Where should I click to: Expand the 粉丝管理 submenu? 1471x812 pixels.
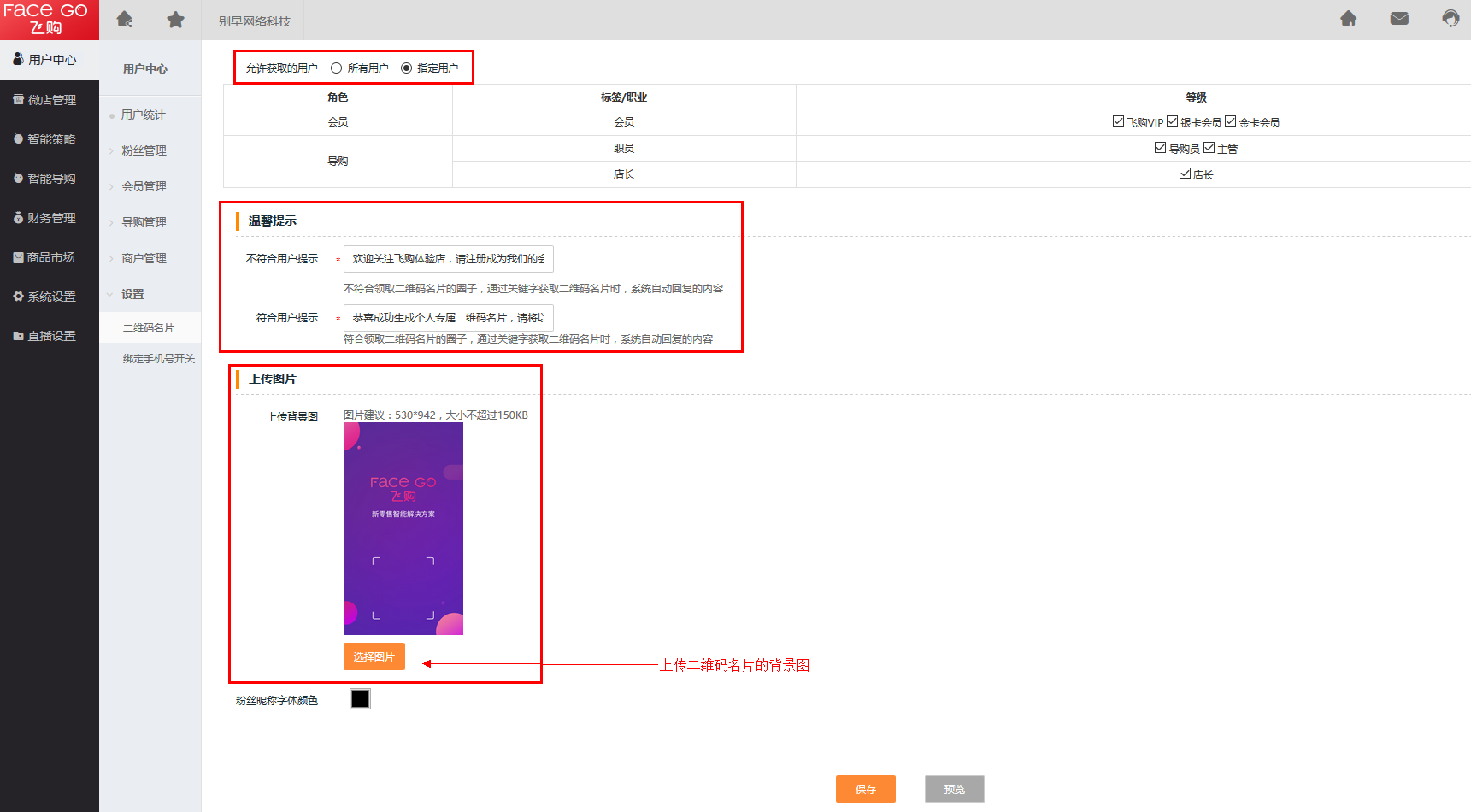pyautogui.click(x=144, y=150)
